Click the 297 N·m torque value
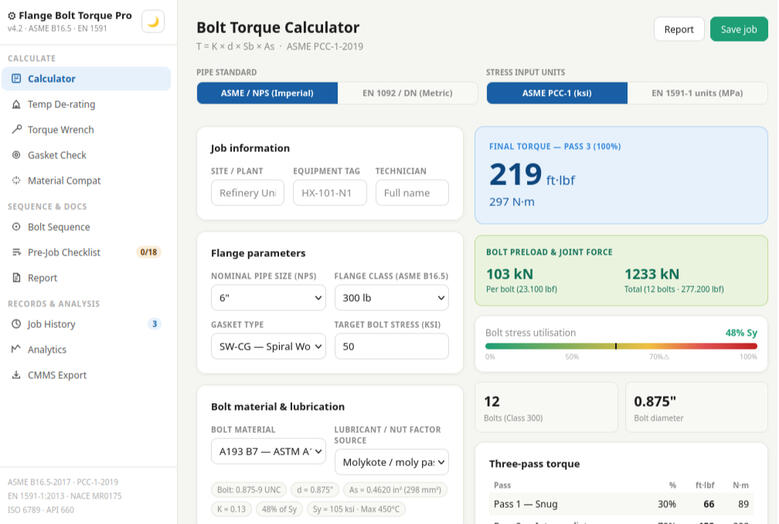779x524 pixels. coord(512,202)
